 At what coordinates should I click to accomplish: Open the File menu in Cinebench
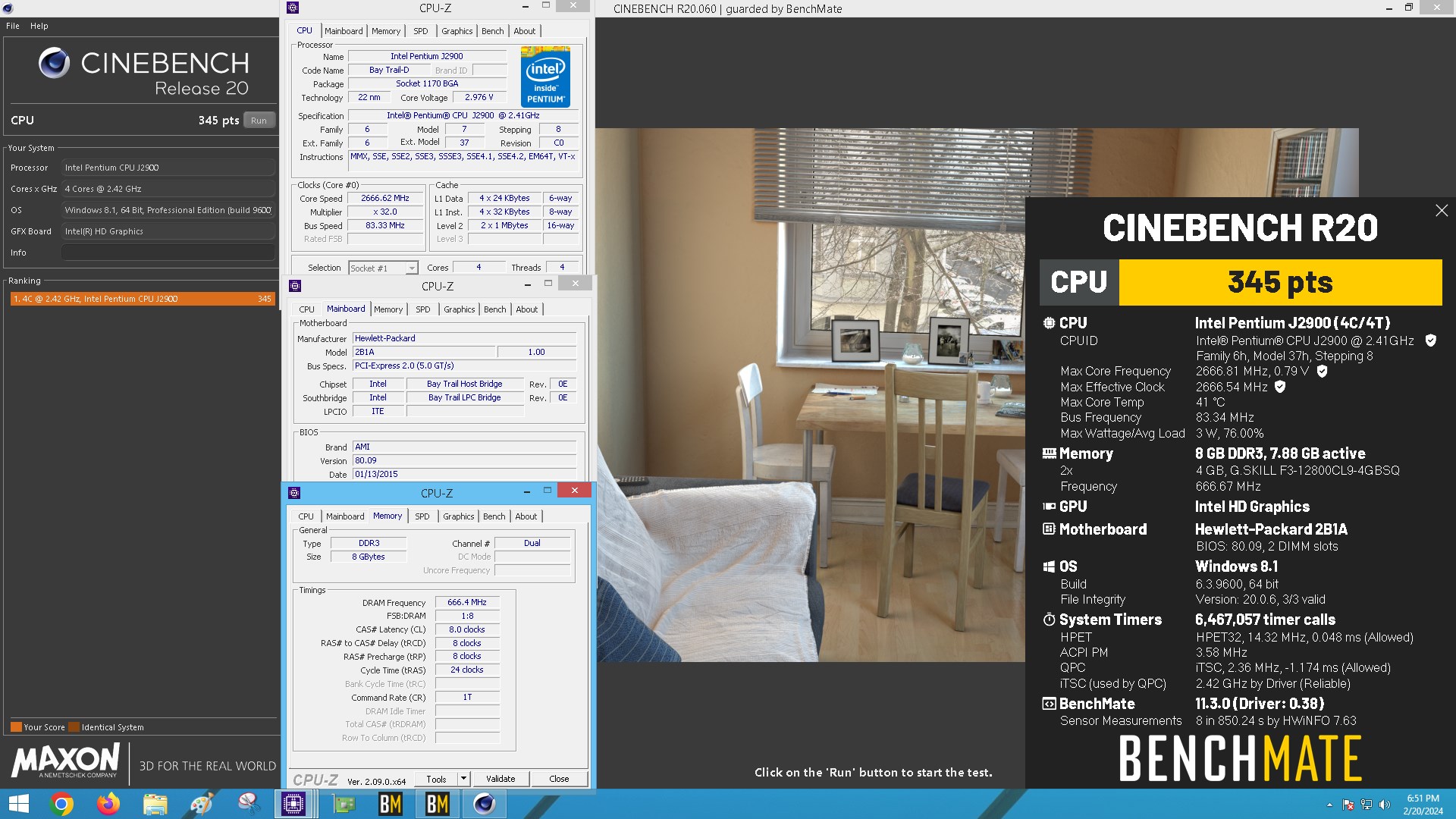[x=13, y=26]
